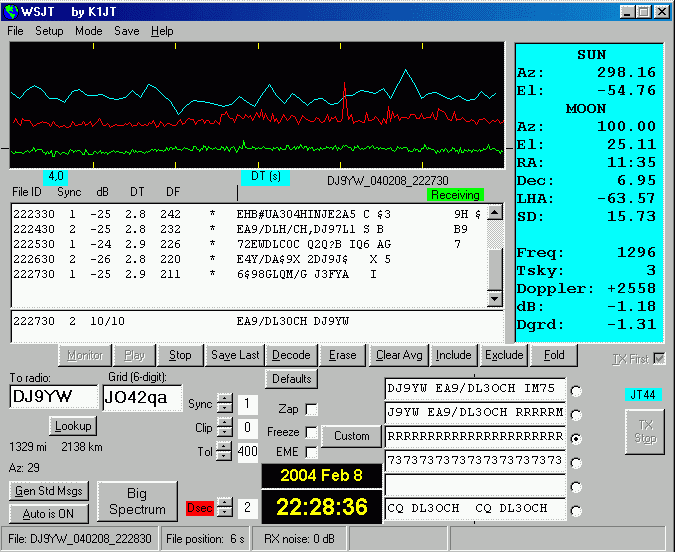This screenshot has width=675, height=552.
Task: Click the Clear Avg button
Action: pyautogui.click(x=399, y=355)
